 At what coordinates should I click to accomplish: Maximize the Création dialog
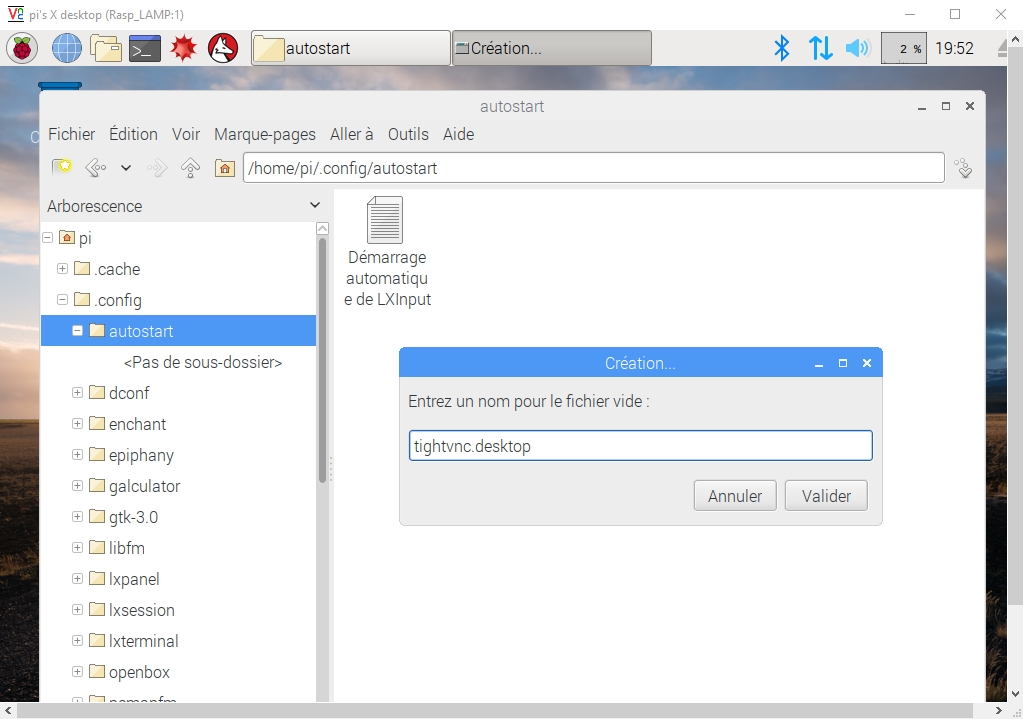point(843,363)
